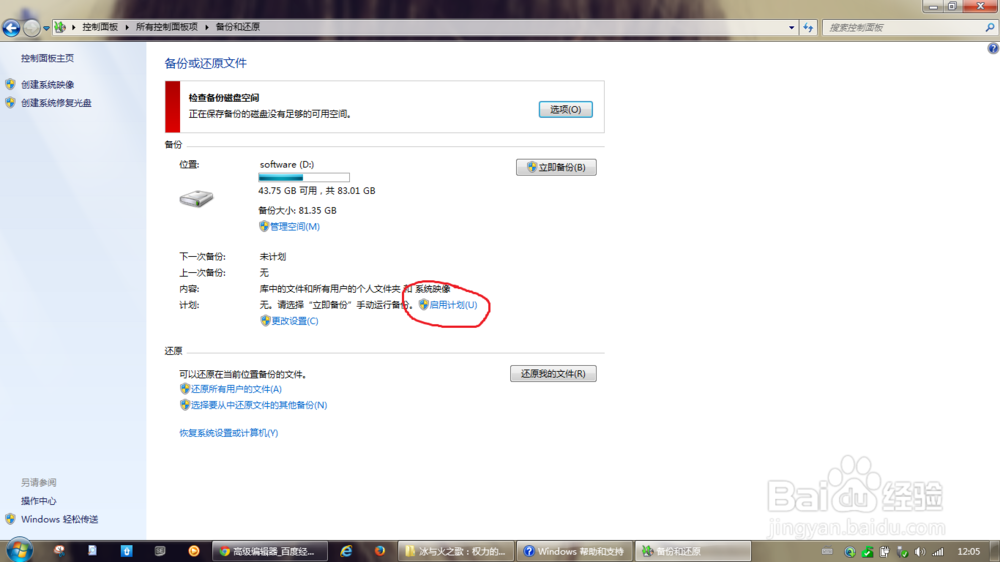Switch to the Chrome 高级编辑器_百度经 taskbar window
This screenshot has height=562, width=1000.
tap(269, 551)
